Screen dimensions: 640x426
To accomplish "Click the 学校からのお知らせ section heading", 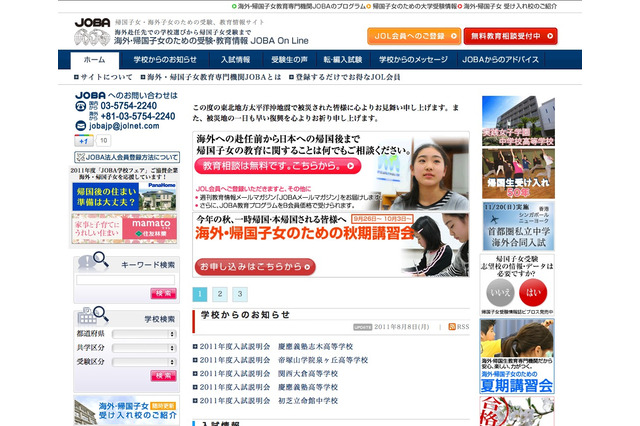I will [245, 315].
